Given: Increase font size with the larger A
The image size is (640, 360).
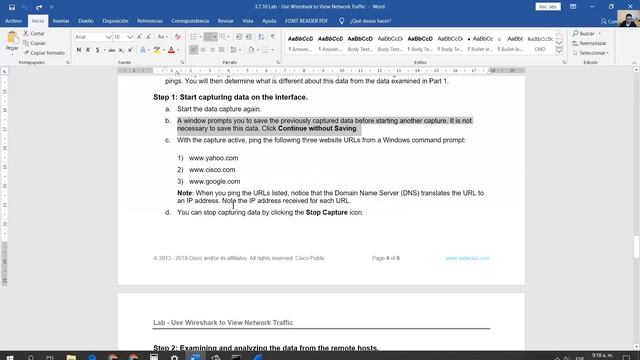Looking at the screenshot, I should tap(140, 37).
